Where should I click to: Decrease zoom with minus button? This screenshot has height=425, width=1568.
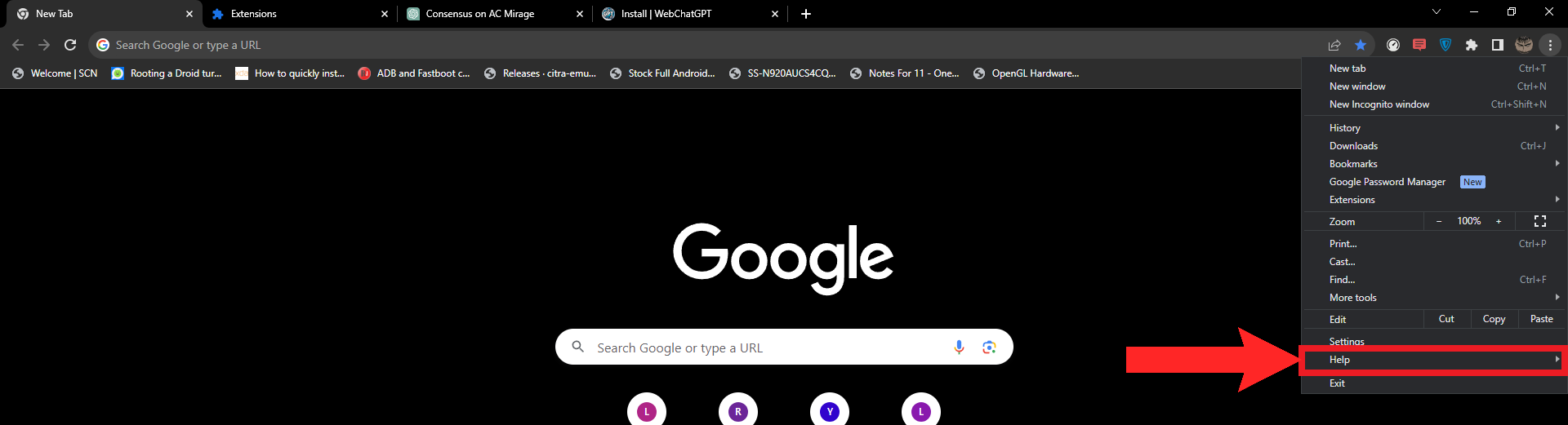tap(1439, 221)
